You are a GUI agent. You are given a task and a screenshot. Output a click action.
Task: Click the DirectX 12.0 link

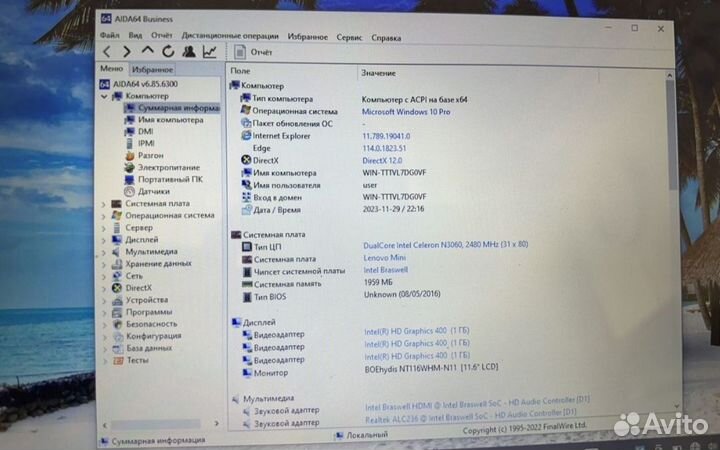pyautogui.click(x=382, y=160)
